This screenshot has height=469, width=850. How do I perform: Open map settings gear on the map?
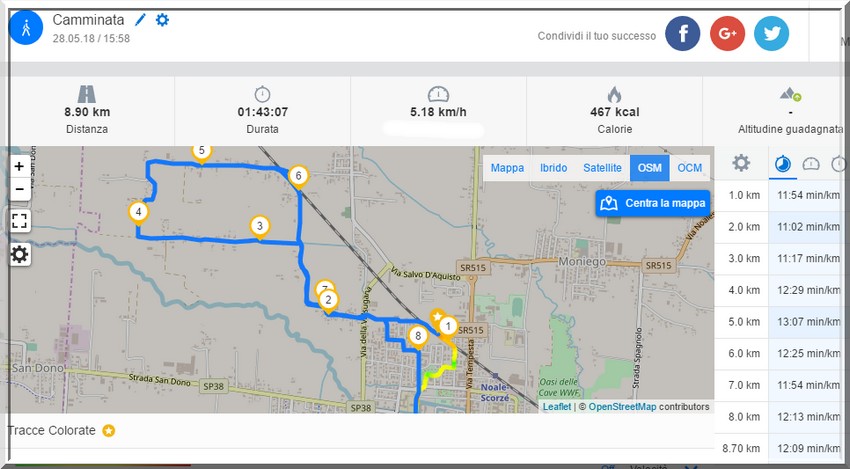[x=19, y=254]
